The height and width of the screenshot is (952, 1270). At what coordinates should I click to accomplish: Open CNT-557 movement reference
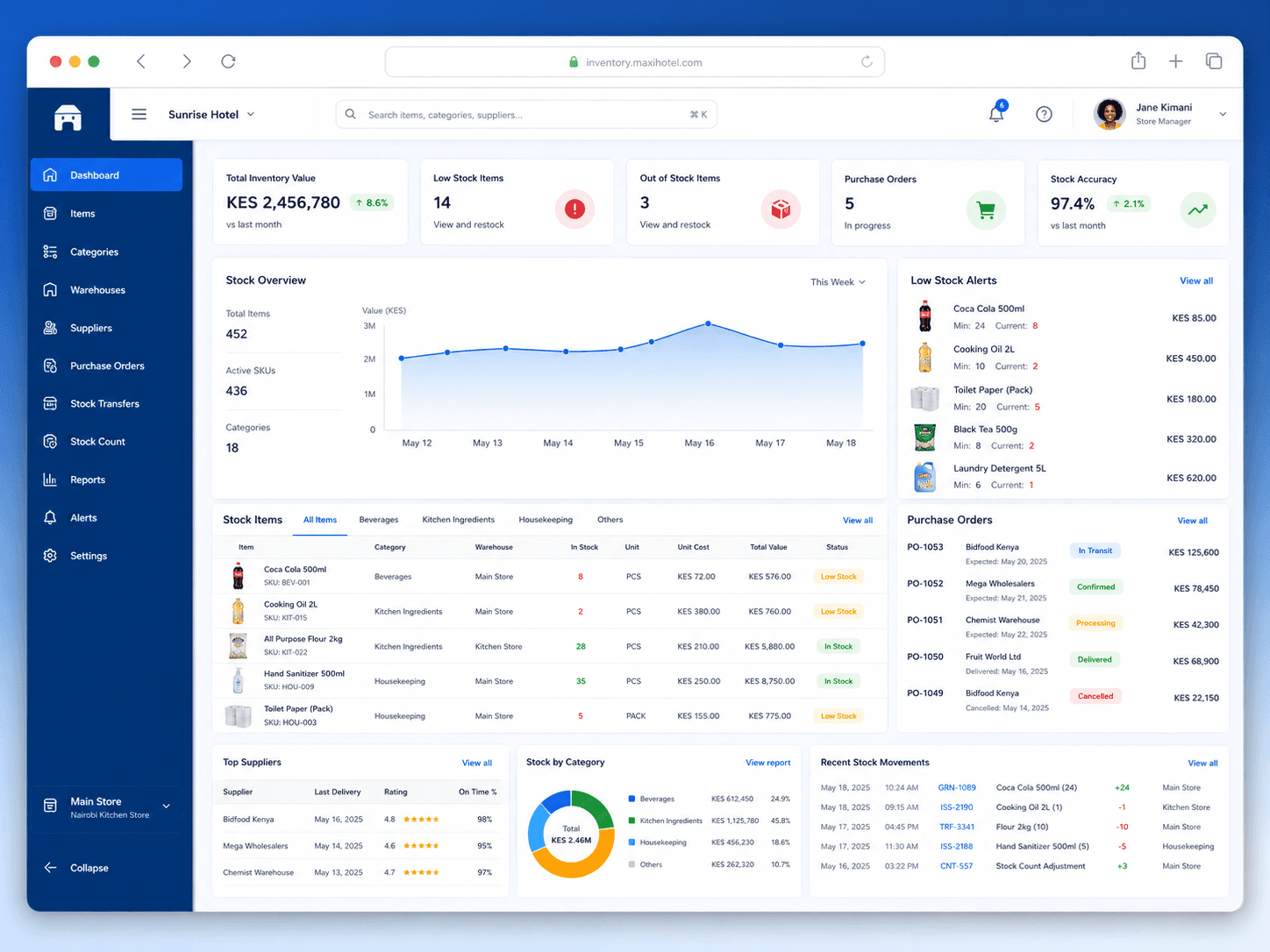(x=956, y=866)
